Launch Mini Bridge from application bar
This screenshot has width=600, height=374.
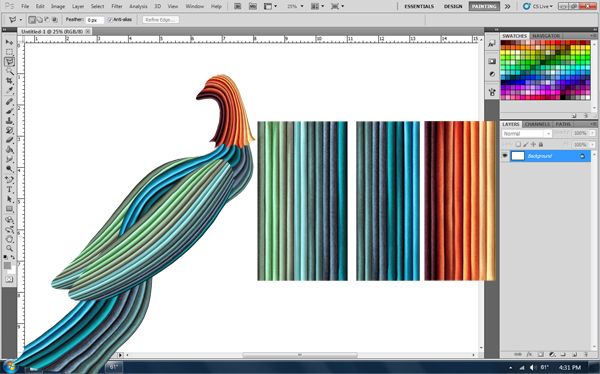[253, 6]
